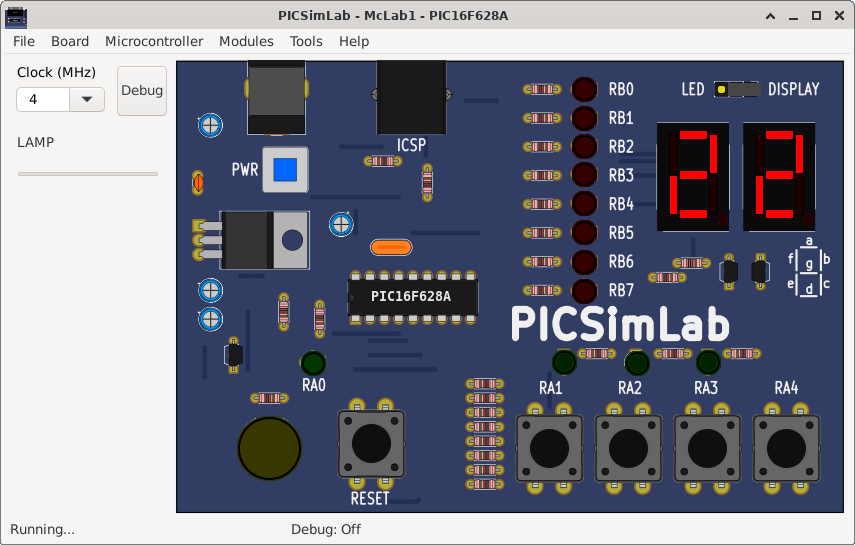Open the Board menu
Screen dimensions: 855x545
(x=70, y=41)
